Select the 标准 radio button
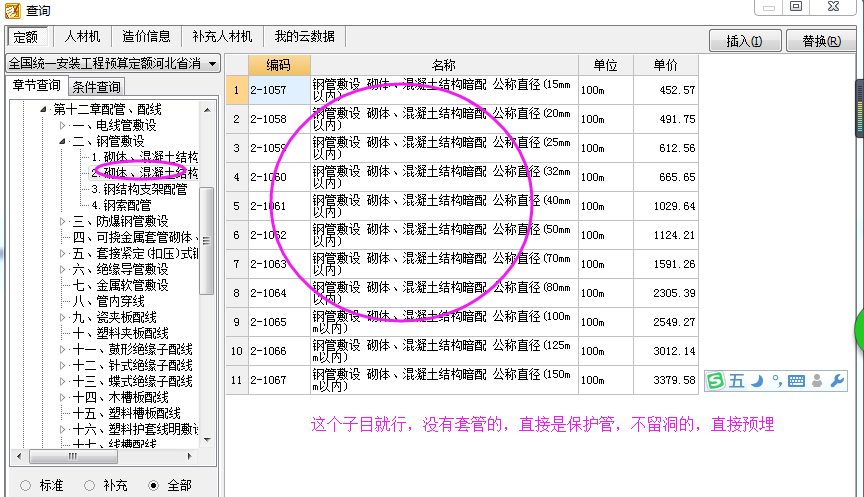The image size is (864, 497). [26, 485]
